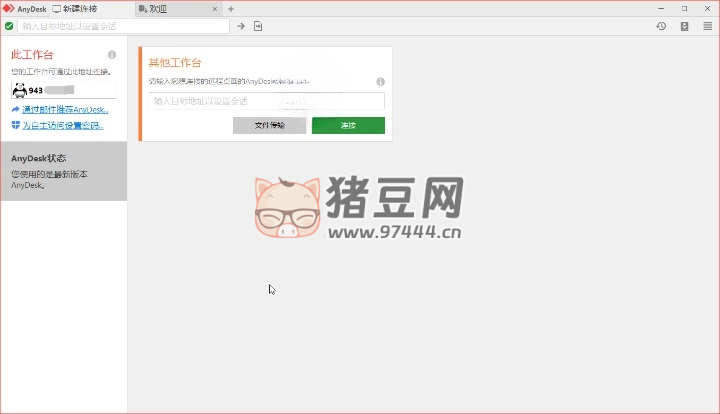Click info icon in 其他工作台 panel
This screenshot has width=720, height=414.
click(x=381, y=81)
